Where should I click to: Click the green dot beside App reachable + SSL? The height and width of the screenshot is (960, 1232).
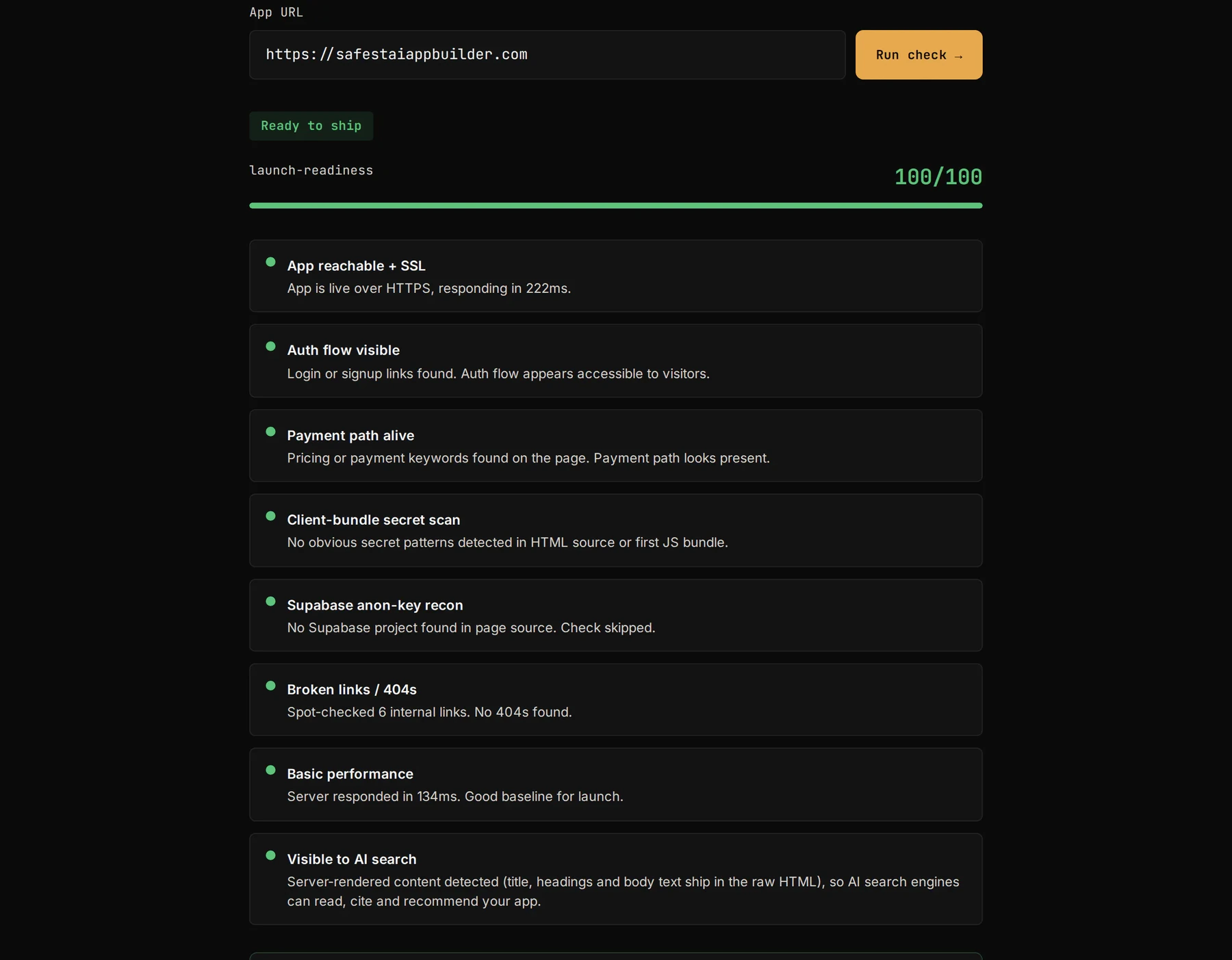point(270,262)
